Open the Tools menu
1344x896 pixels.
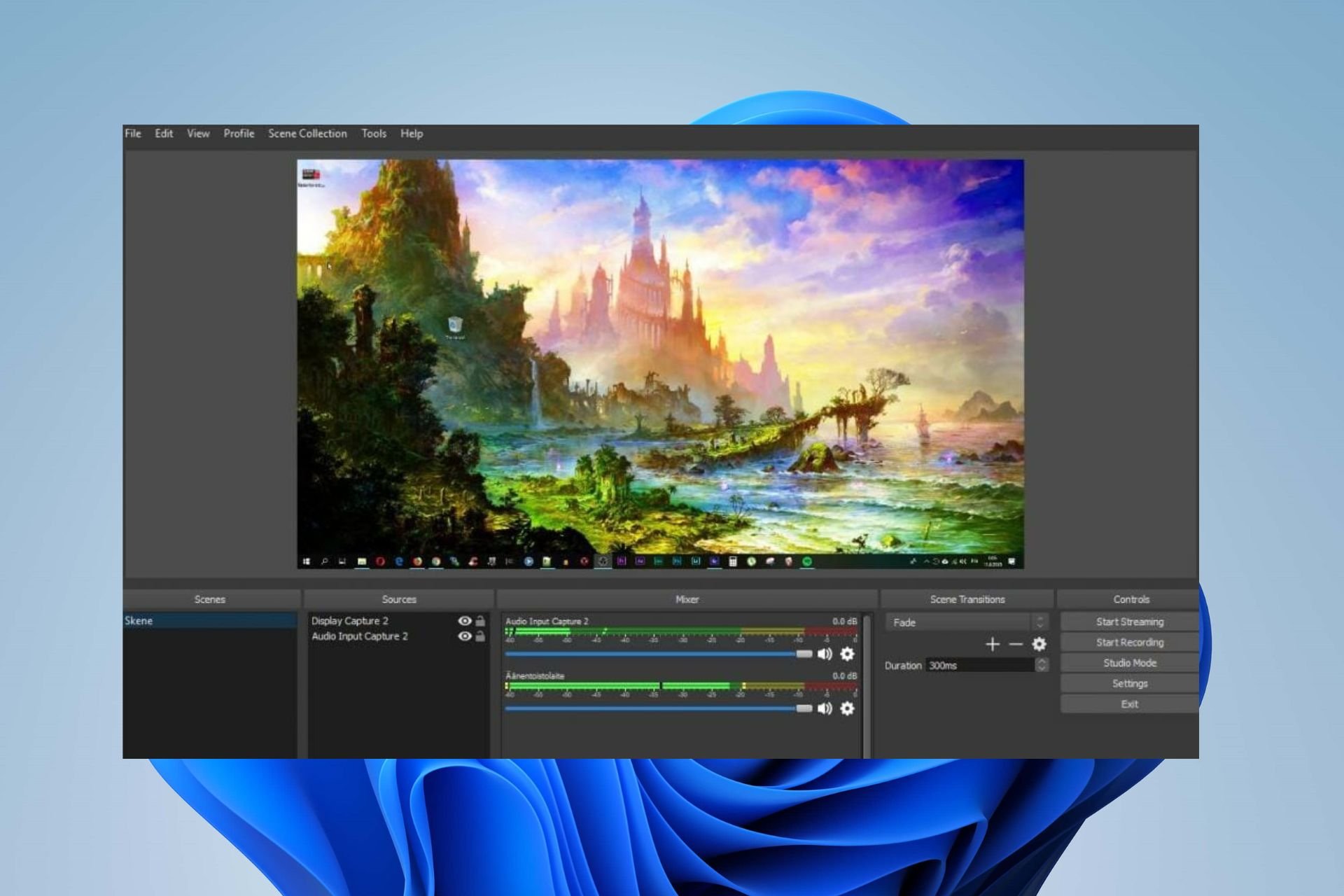(x=374, y=134)
